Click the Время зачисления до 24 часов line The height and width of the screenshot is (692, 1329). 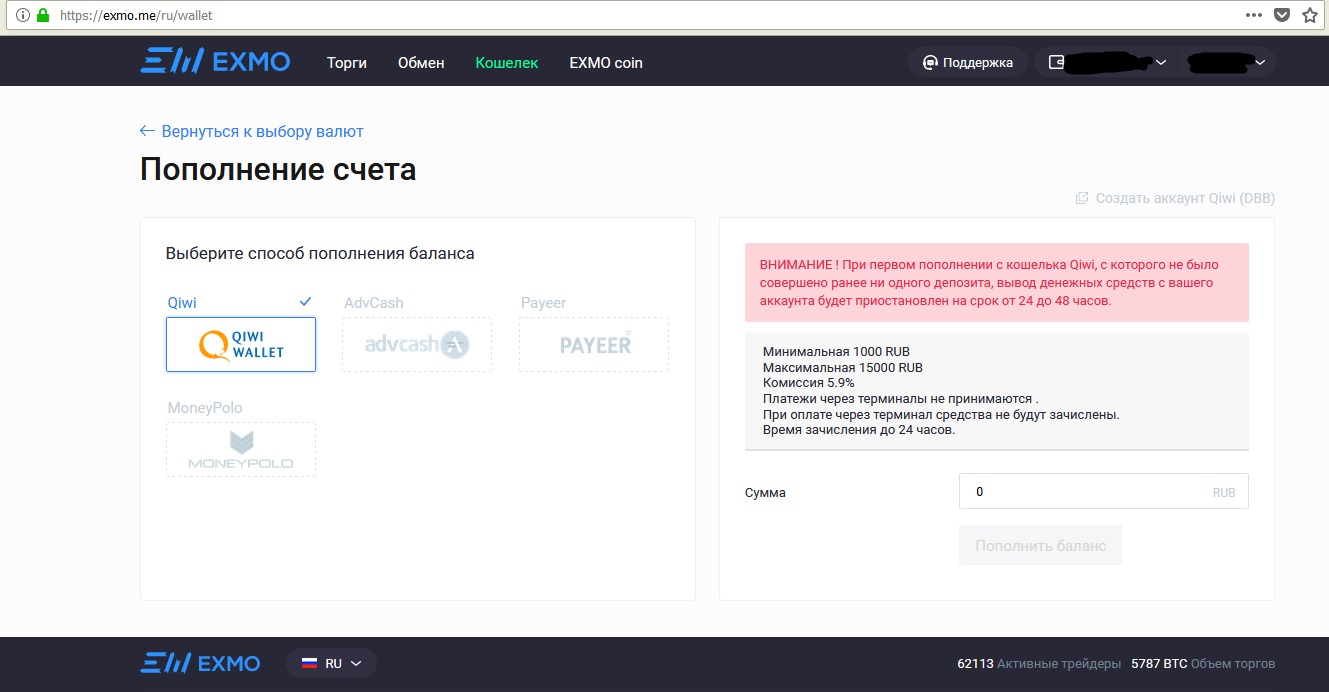[x=859, y=430]
